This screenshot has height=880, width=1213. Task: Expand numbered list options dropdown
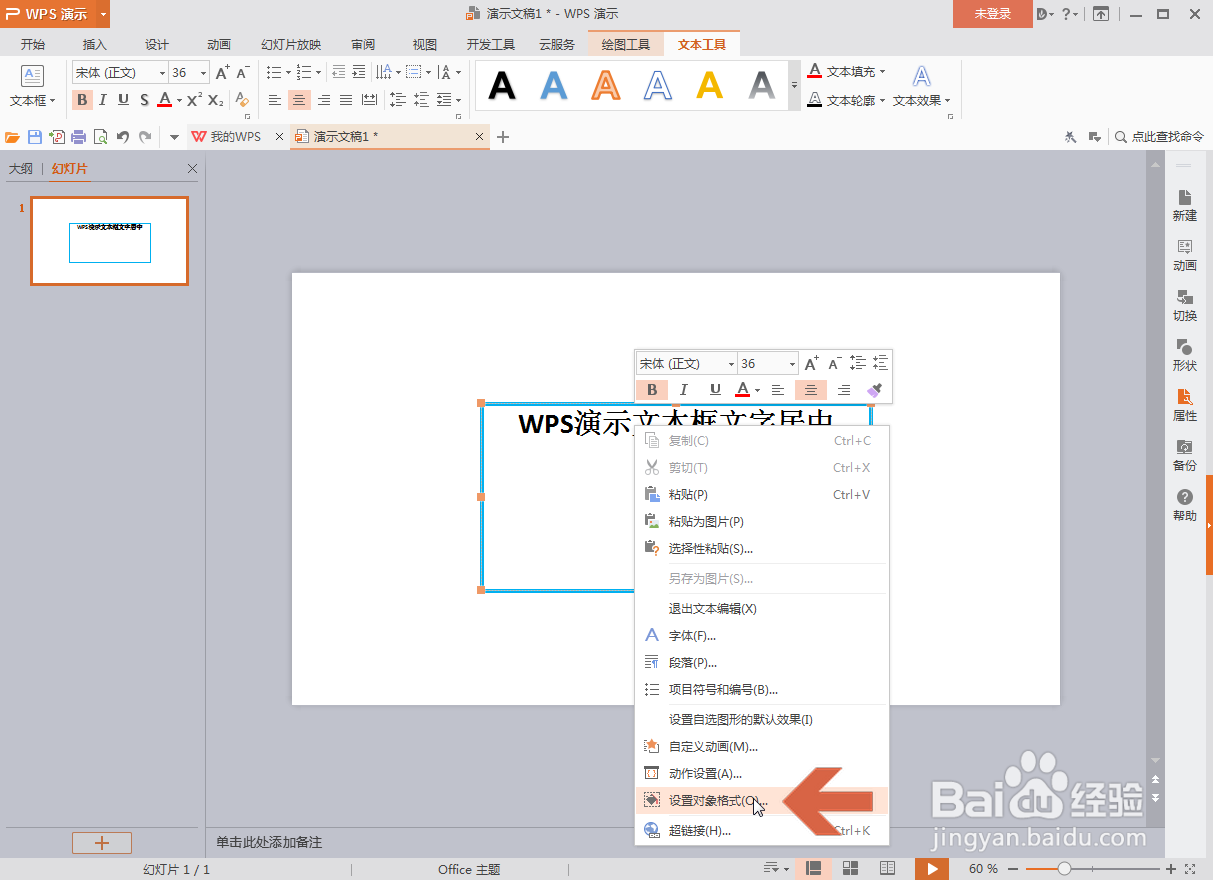pos(318,72)
